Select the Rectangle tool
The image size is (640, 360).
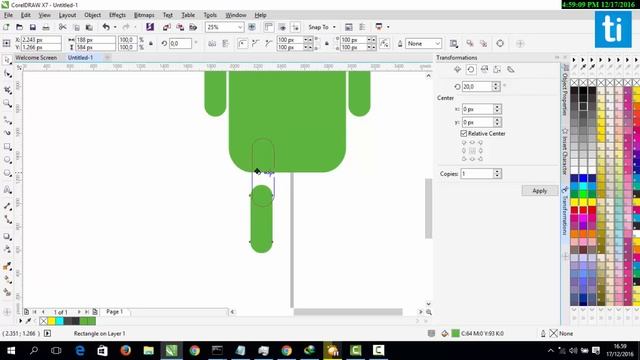coord(7,147)
